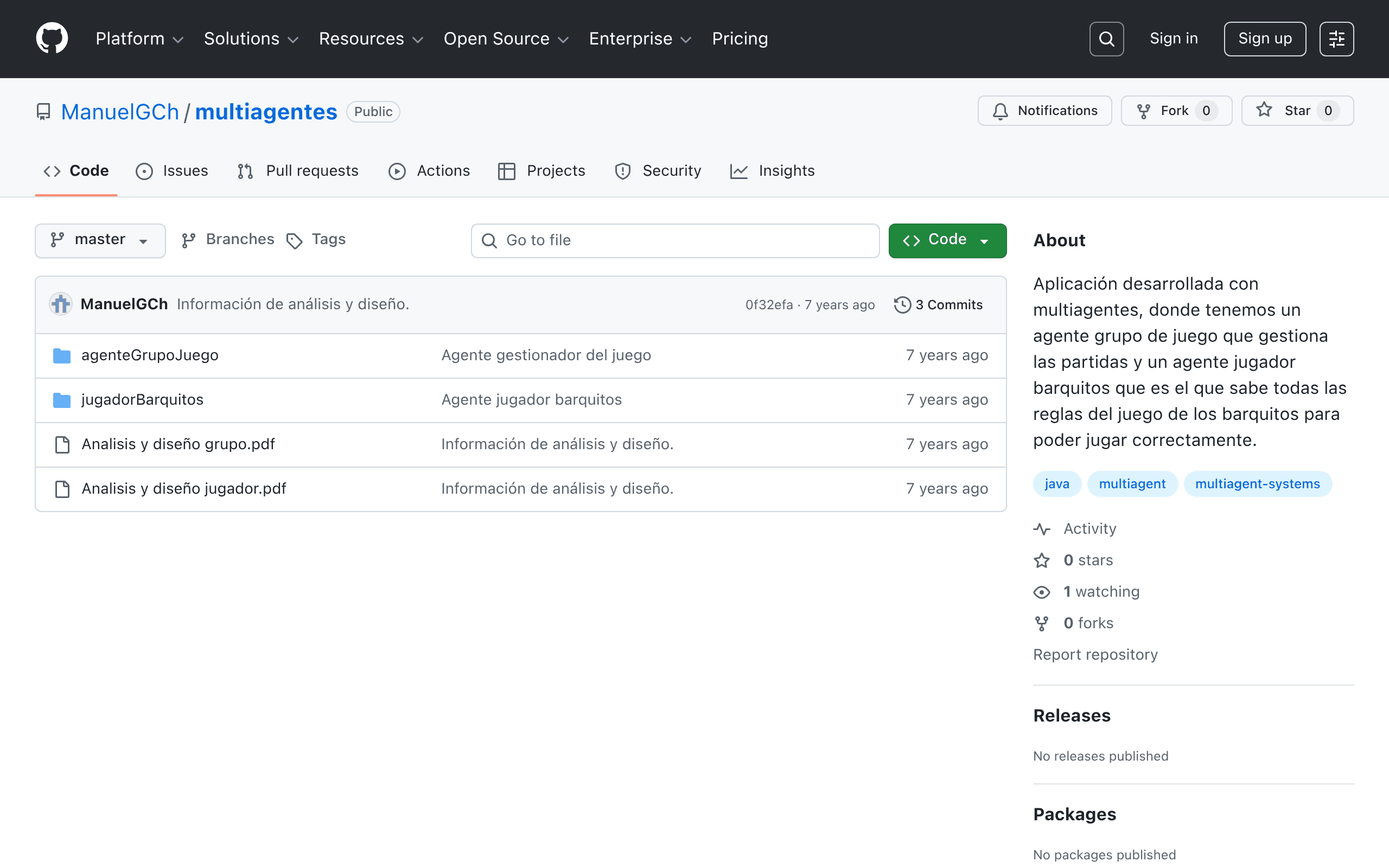The height and width of the screenshot is (868, 1389).
Task: Open the jugadorBarquitos folder
Action: [x=142, y=400]
